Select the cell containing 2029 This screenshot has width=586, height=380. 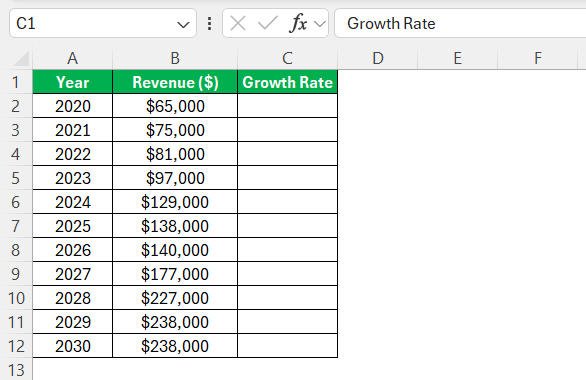(x=73, y=322)
